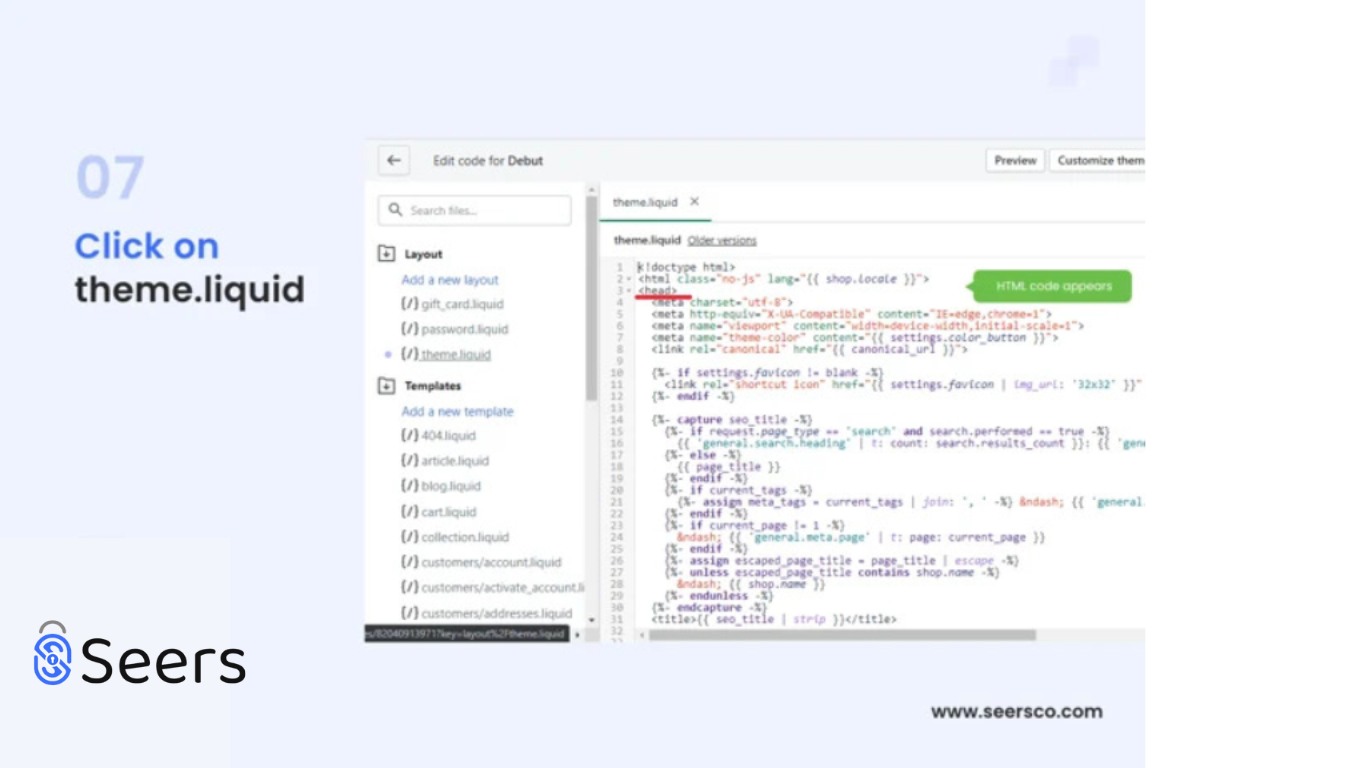This screenshot has width=1366, height=768.
Task: Fold code at line 2 arrow
Action: (629, 279)
